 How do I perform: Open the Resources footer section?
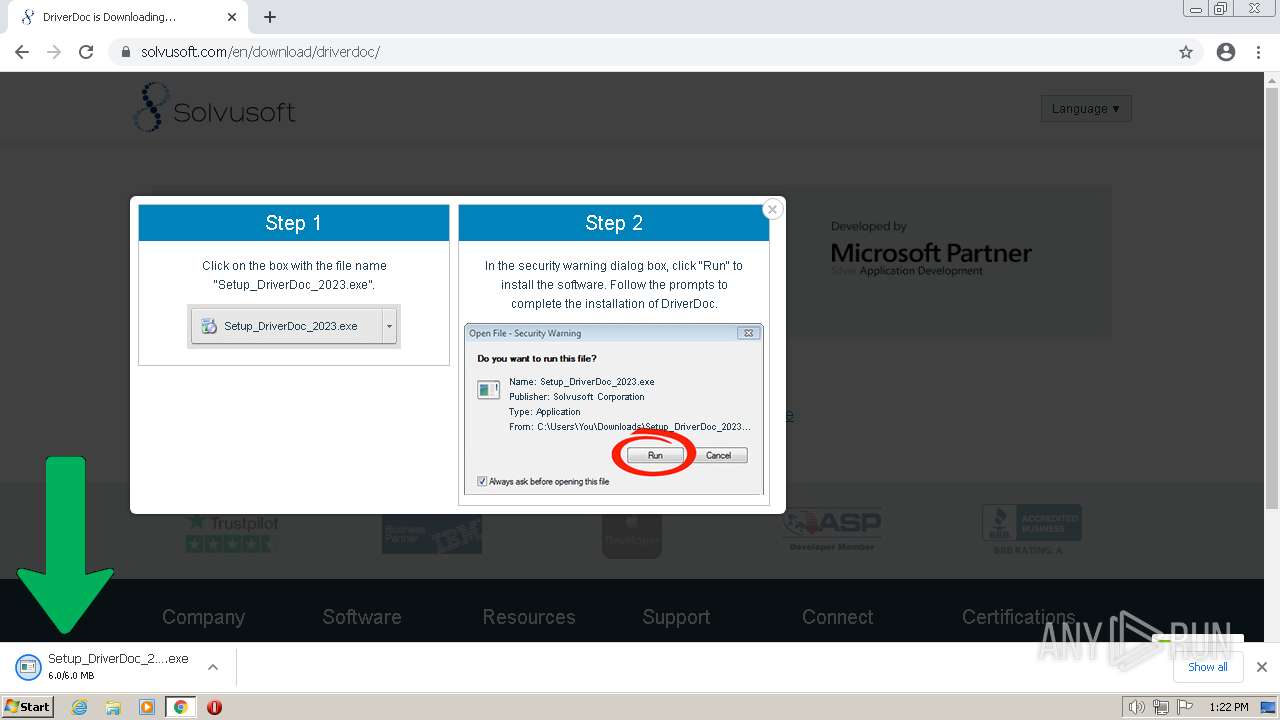(x=529, y=617)
